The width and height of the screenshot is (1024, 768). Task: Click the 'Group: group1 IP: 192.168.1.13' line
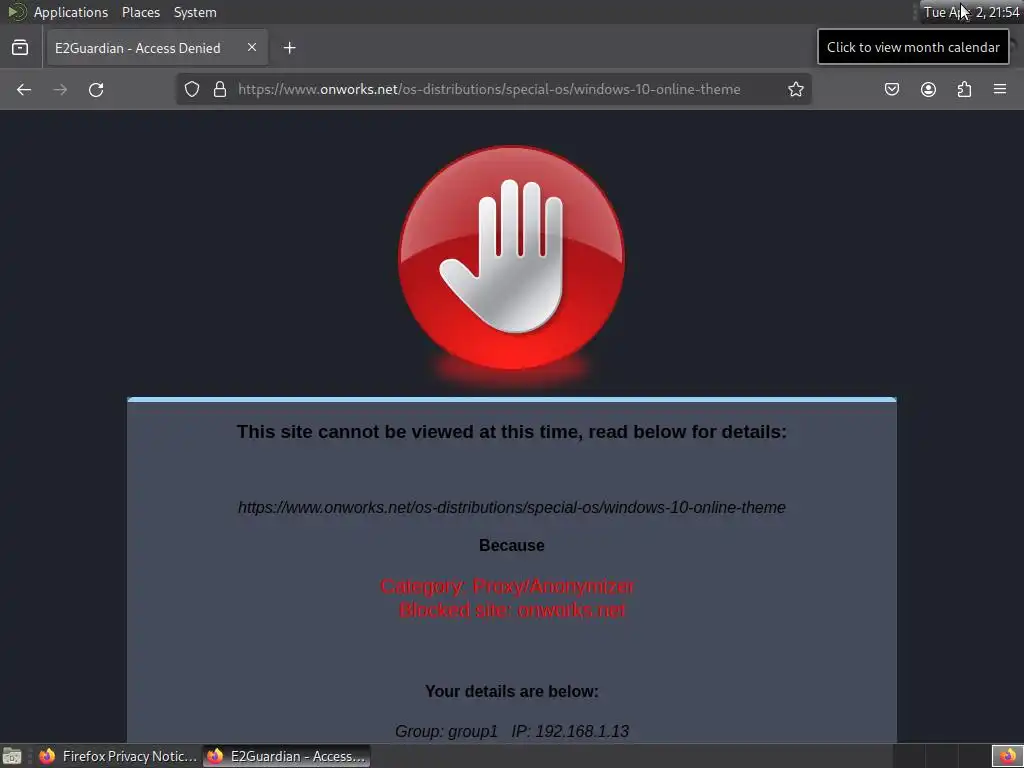[511, 731]
